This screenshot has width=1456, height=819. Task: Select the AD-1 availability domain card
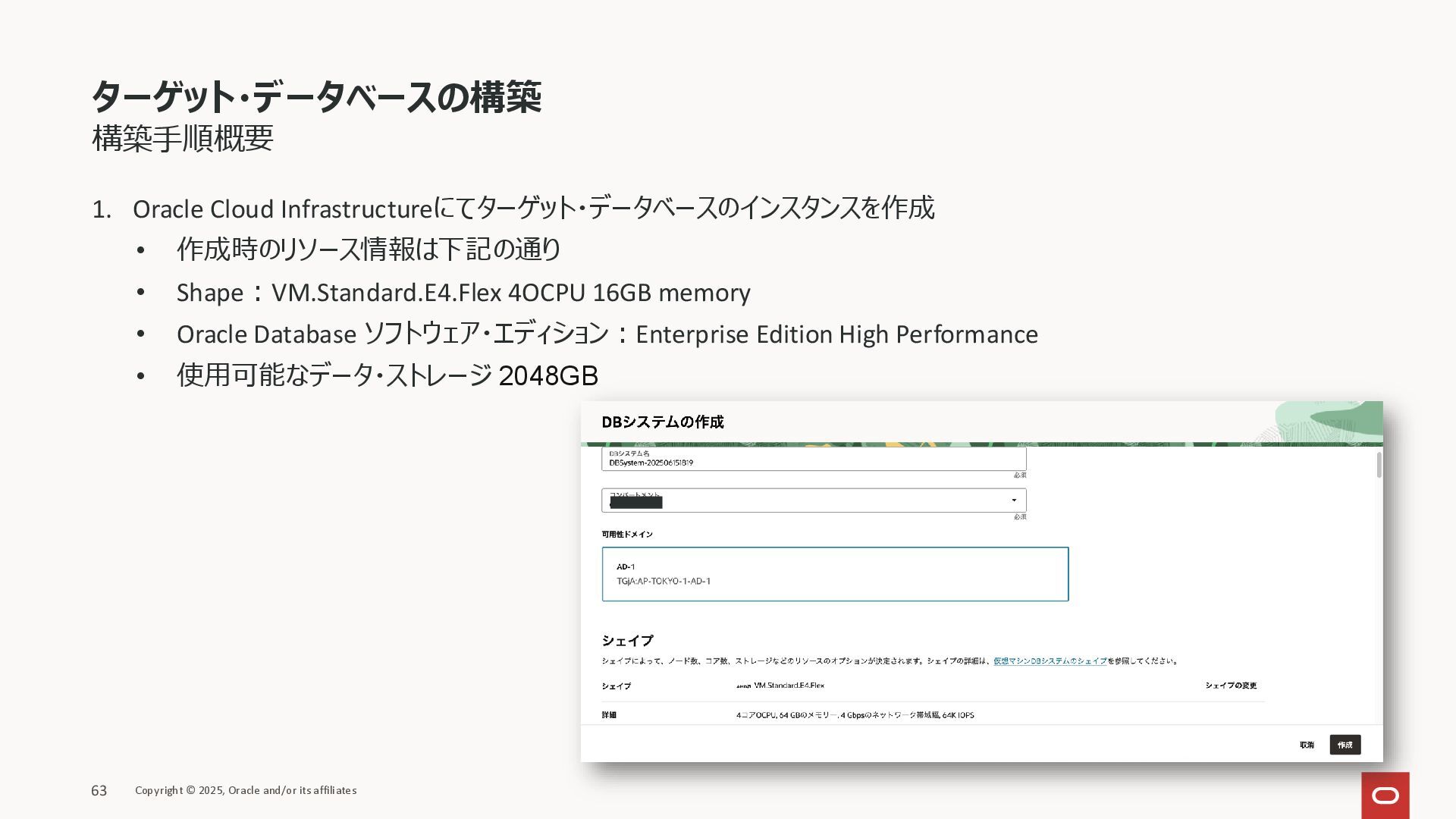(835, 574)
